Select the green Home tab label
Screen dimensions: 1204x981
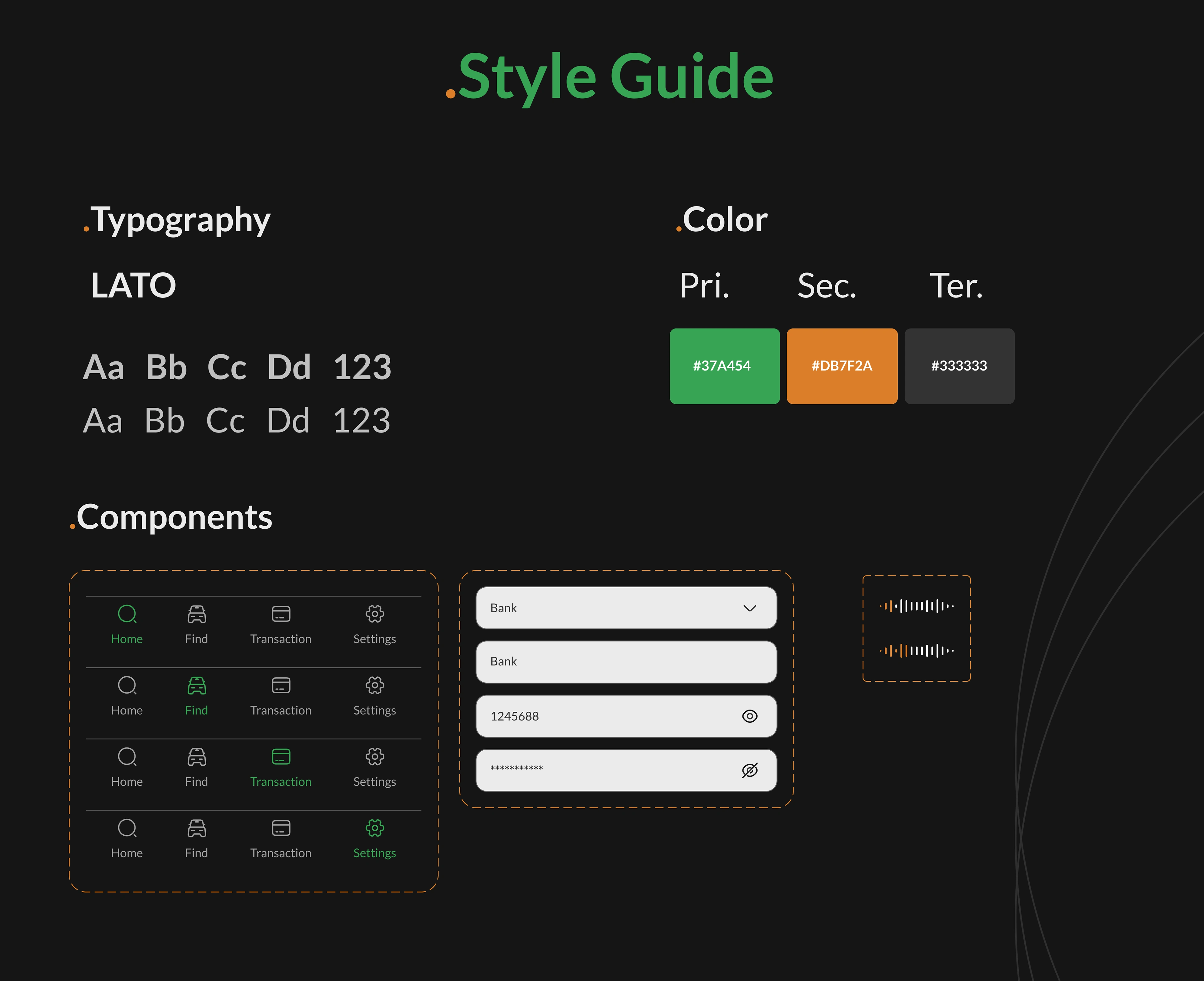click(127, 638)
